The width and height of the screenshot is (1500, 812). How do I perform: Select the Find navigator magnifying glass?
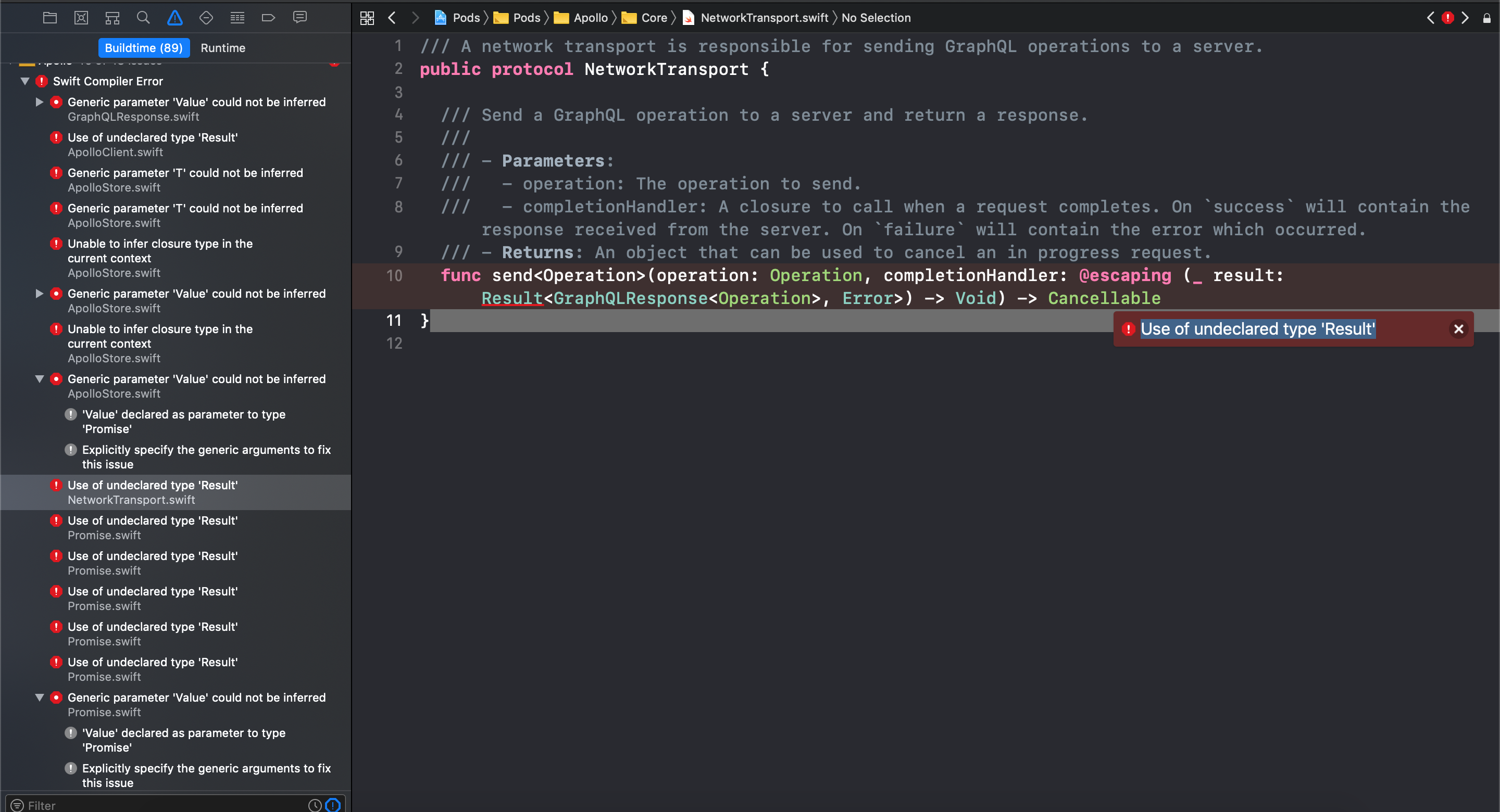coord(143,18)
